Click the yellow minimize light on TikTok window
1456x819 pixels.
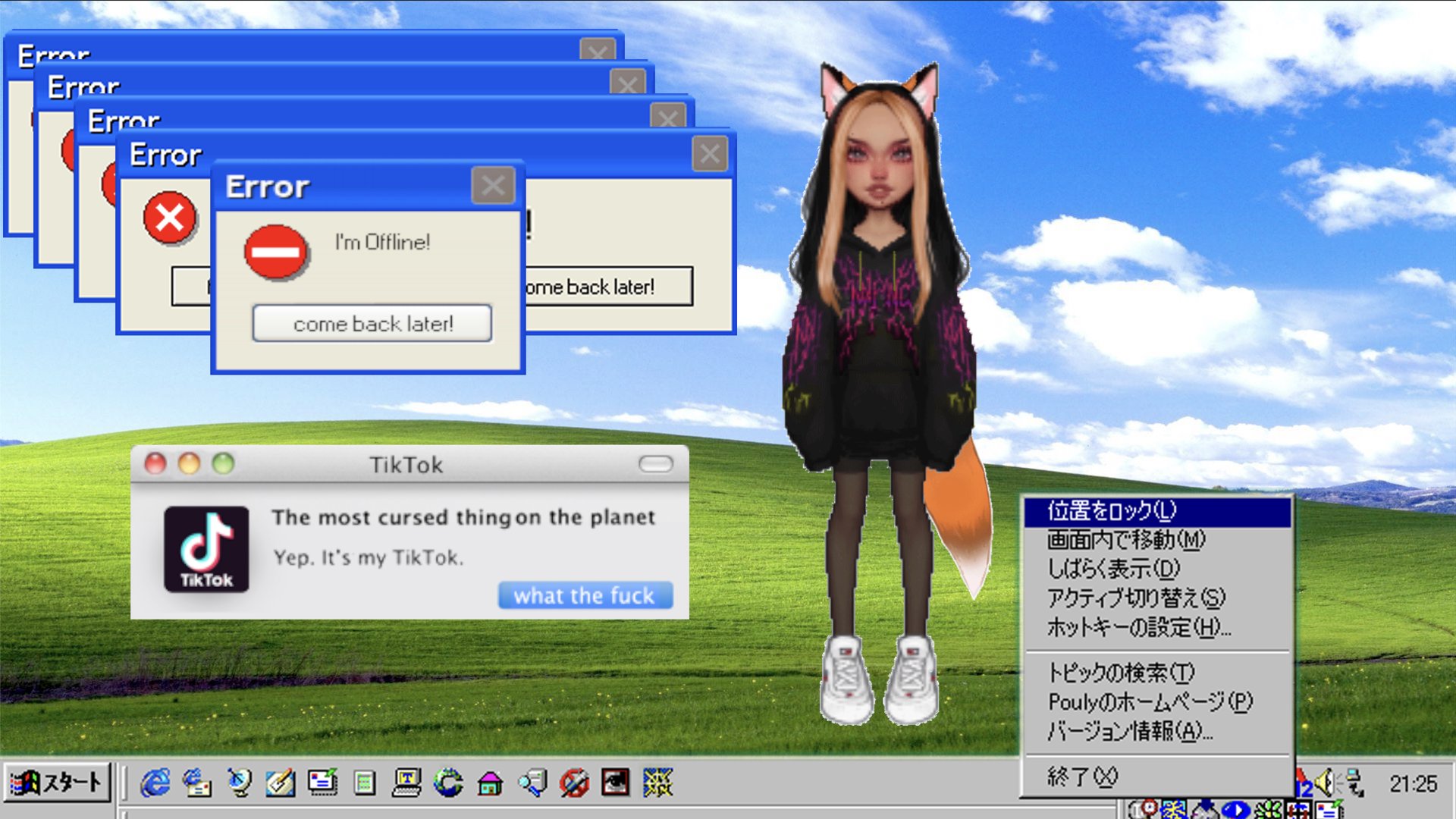(190, 463)
